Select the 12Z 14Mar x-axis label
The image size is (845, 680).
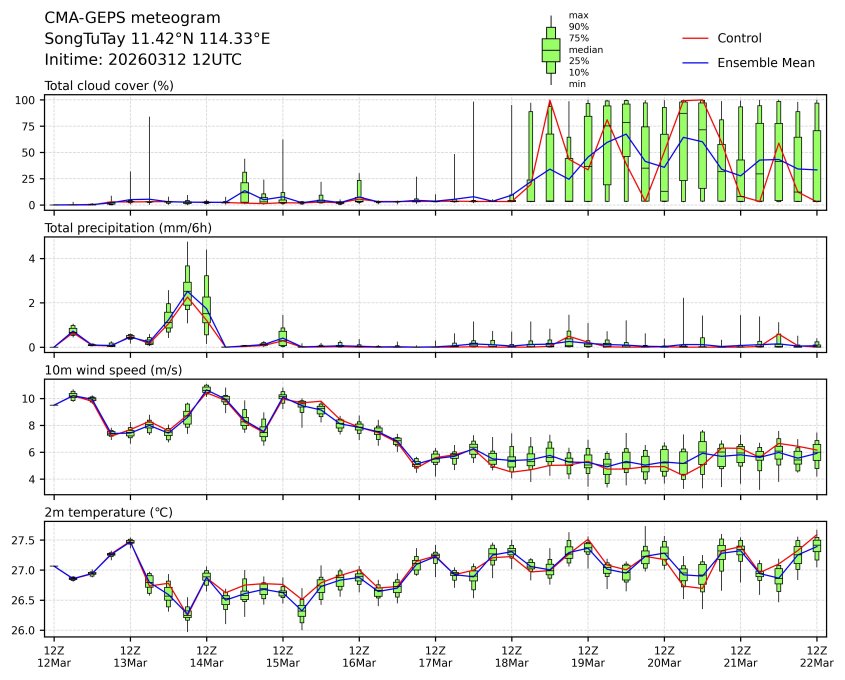pyautogui.click(x=207, y=656)
